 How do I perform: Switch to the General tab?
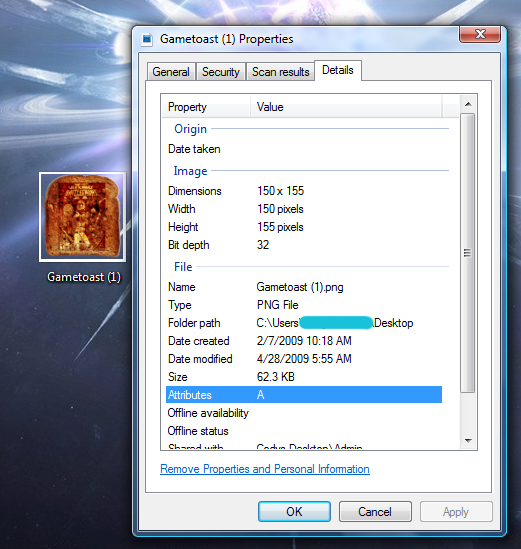pos(171,72)
